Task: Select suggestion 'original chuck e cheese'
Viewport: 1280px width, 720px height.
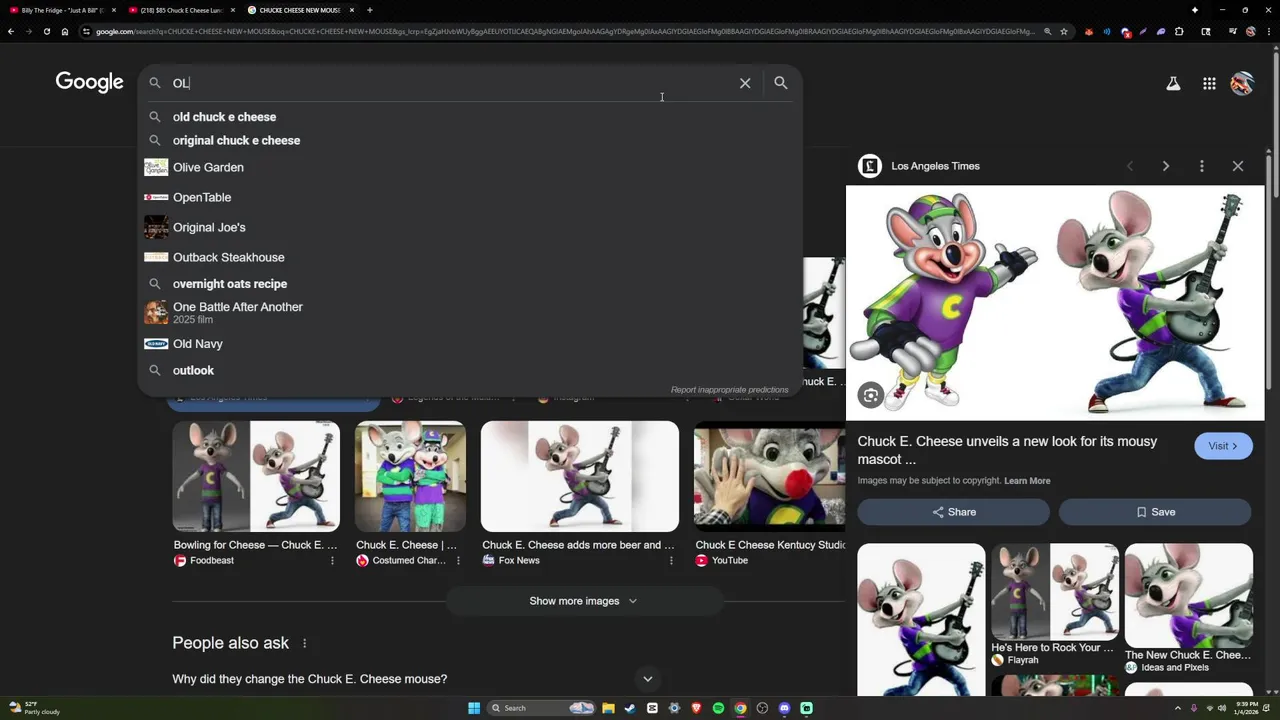Action: tap(470, 141)
